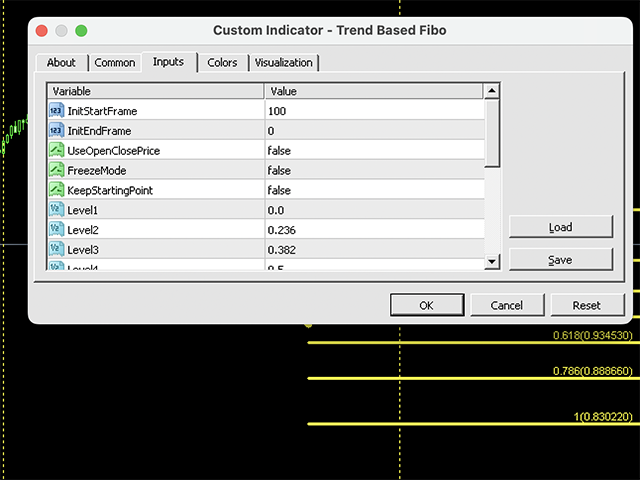
Task: Open the Visualization tab
Action: pos(284,63)
